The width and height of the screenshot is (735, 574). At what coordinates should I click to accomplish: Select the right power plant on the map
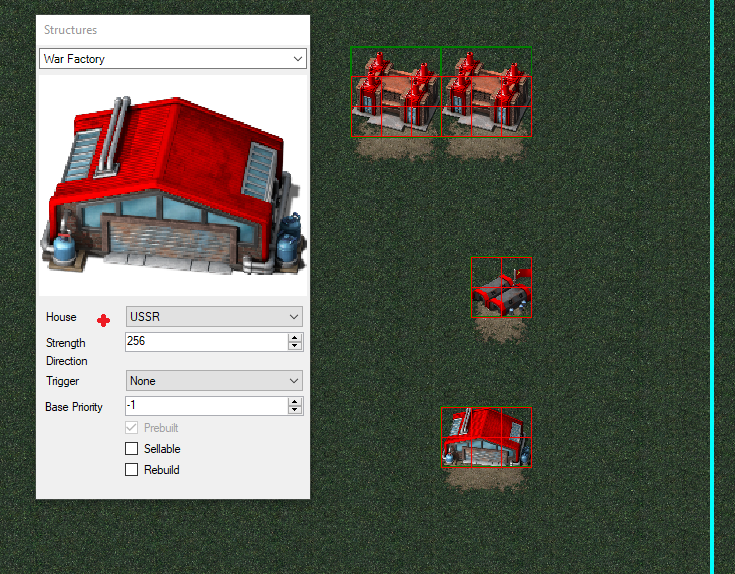pos(487,92)
